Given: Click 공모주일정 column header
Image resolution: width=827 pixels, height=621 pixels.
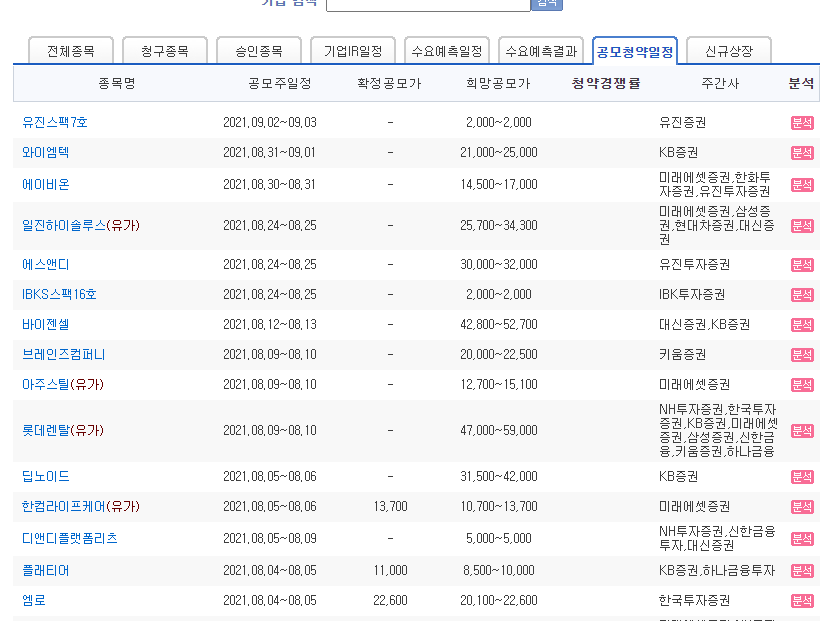Looking at the screenshot, I should [x=280, y=83].
